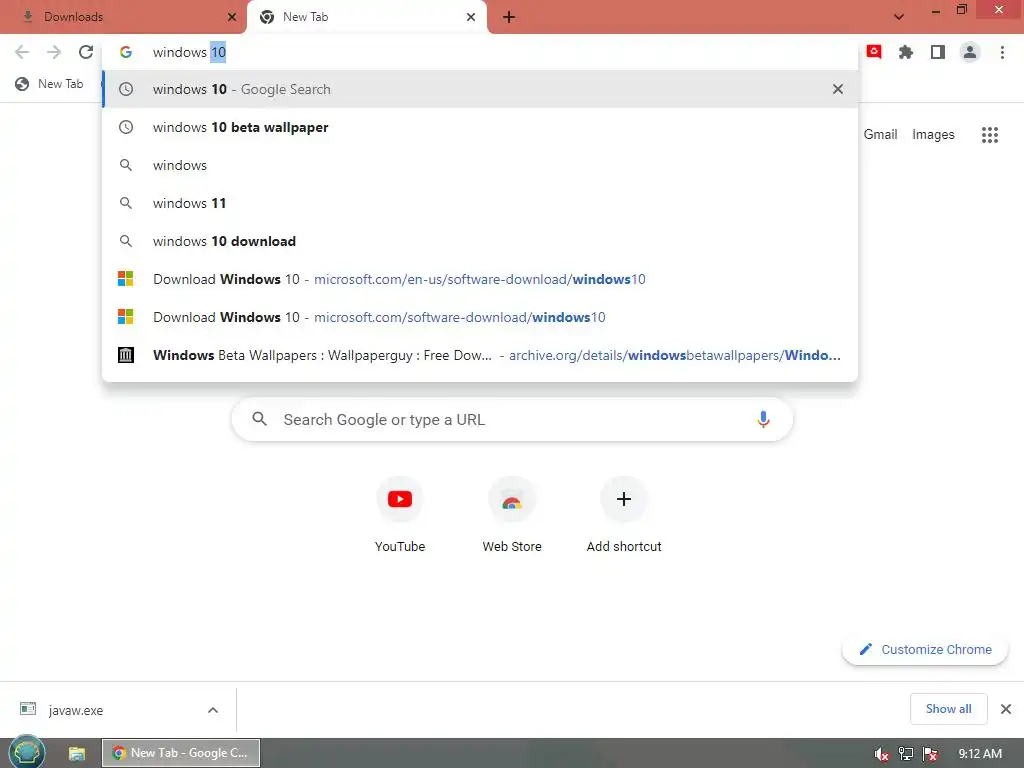Click the 9:12 AM clock
The image size is (1024, 768).
click(980, 754)
